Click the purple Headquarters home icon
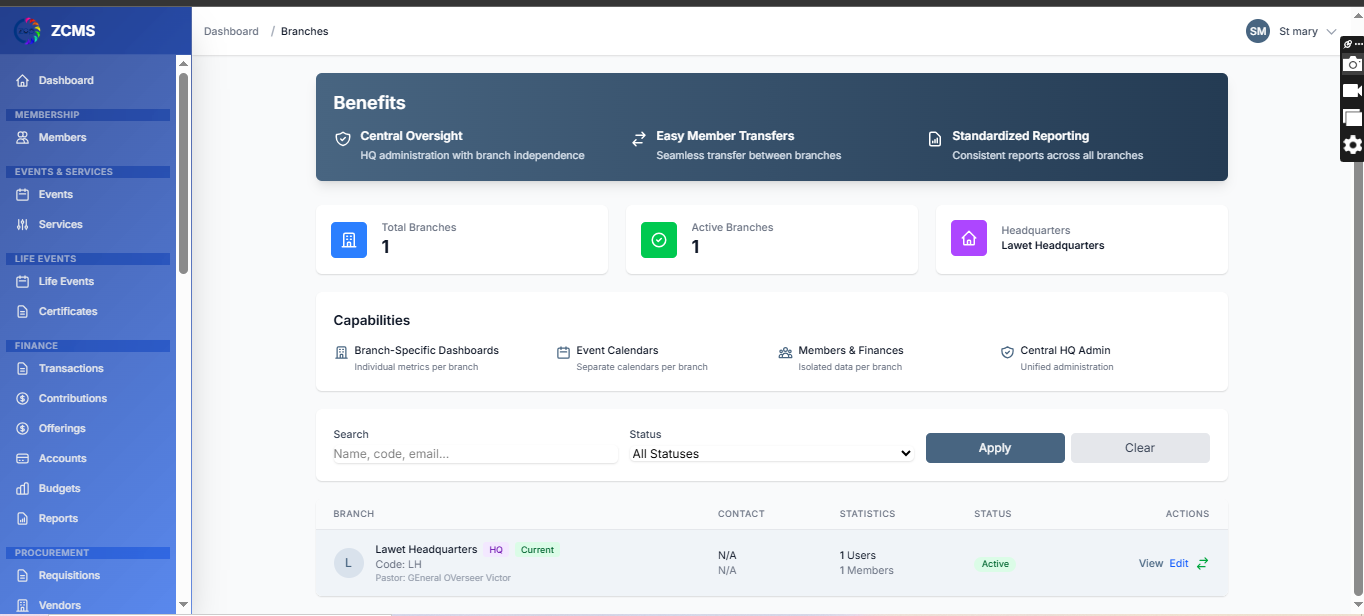Screen dimensions: 1364x616 click(x=968, y=239)
